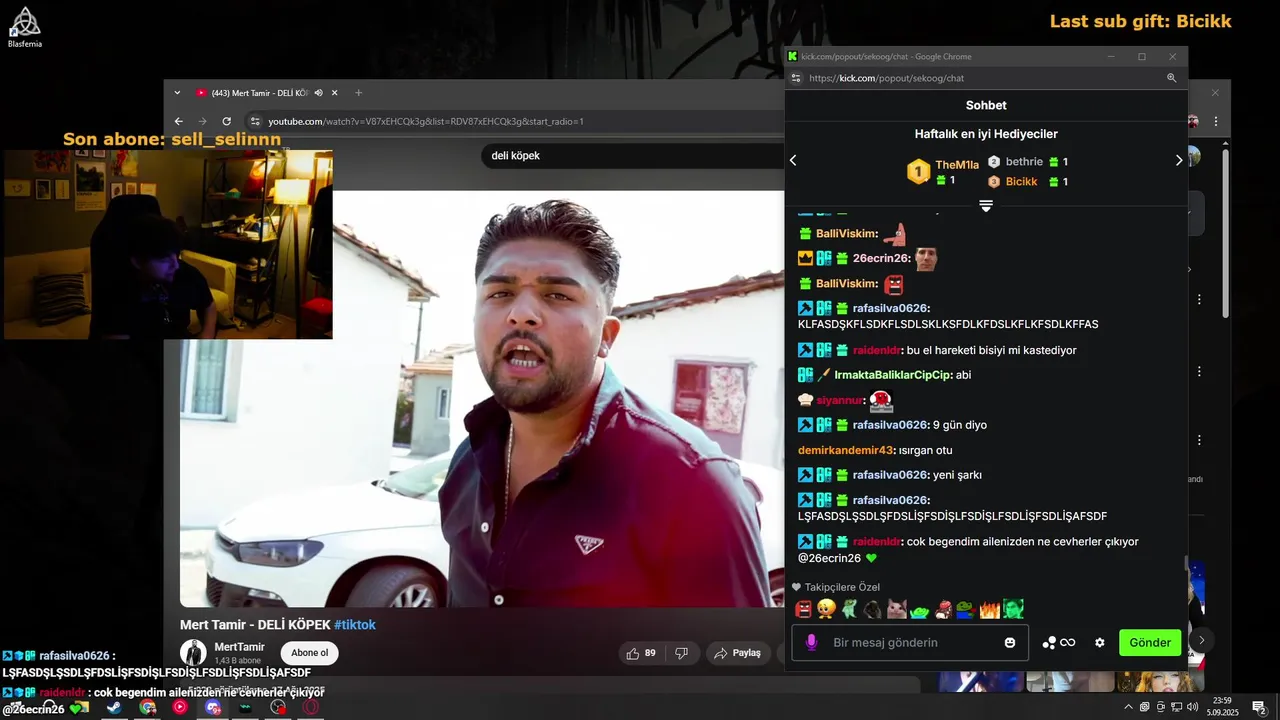
Task: Select message text 'ısırgan otu'
Action: [925, 450]
